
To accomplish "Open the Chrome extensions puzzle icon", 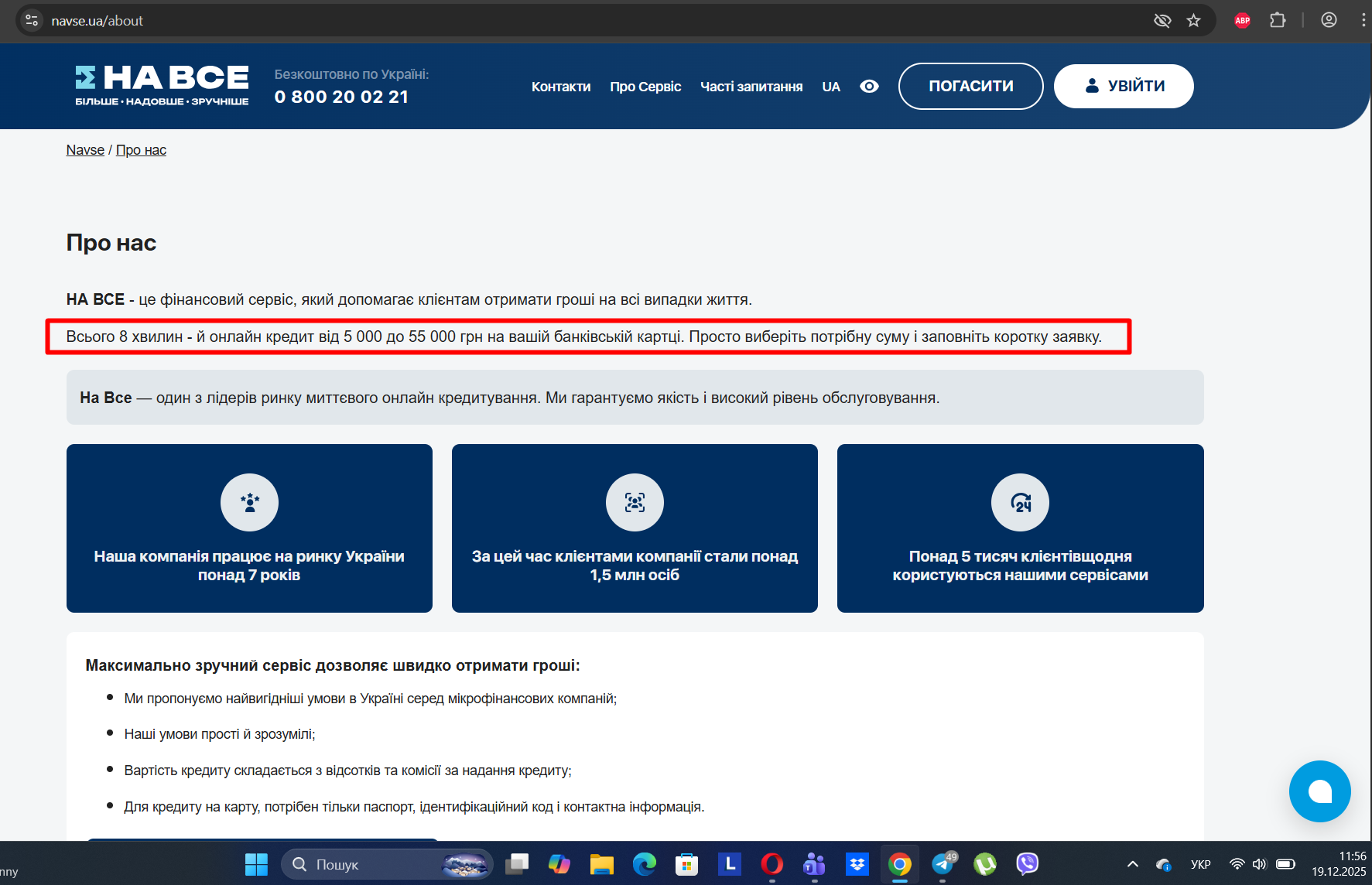I will coord(1278,21).
